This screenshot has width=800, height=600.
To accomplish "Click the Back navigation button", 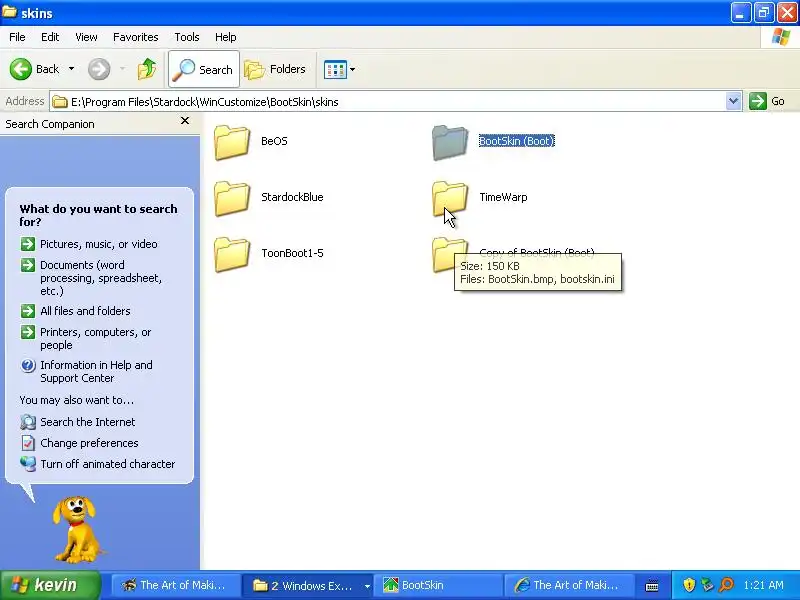I will point(35,69).
